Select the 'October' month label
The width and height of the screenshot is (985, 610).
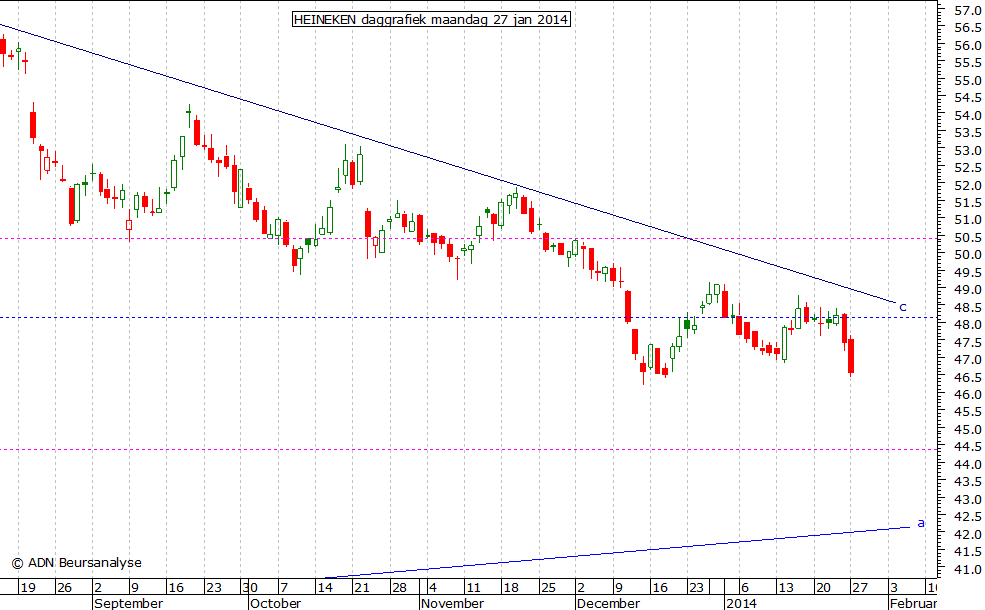coord(275,603)
